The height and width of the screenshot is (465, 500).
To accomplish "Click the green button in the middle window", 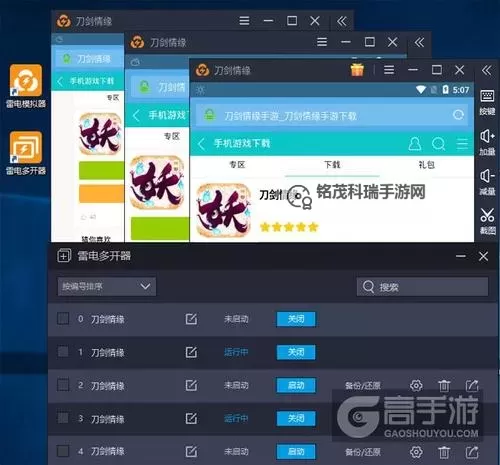I will [160, 228].
